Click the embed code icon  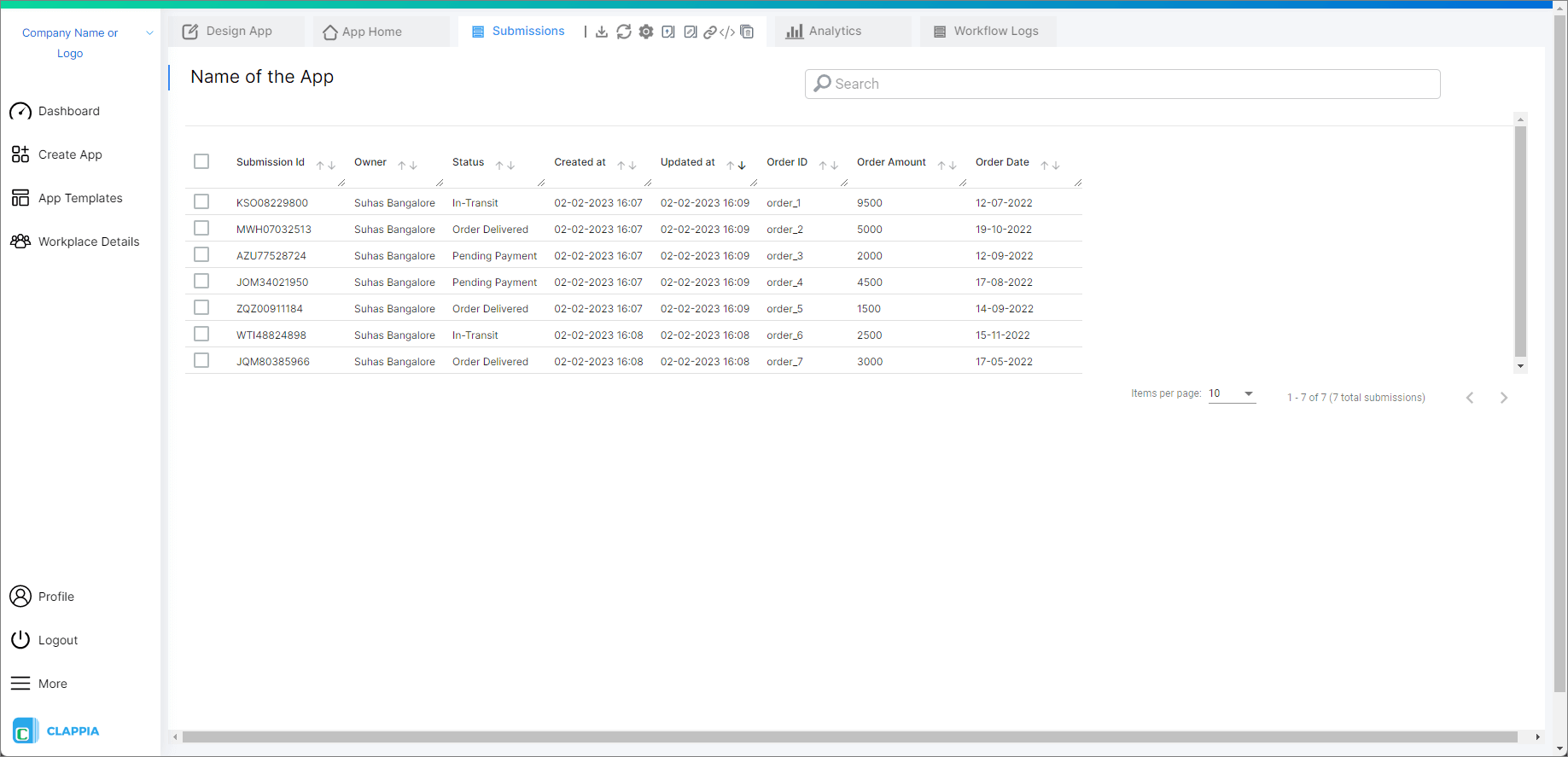[727, 32]
